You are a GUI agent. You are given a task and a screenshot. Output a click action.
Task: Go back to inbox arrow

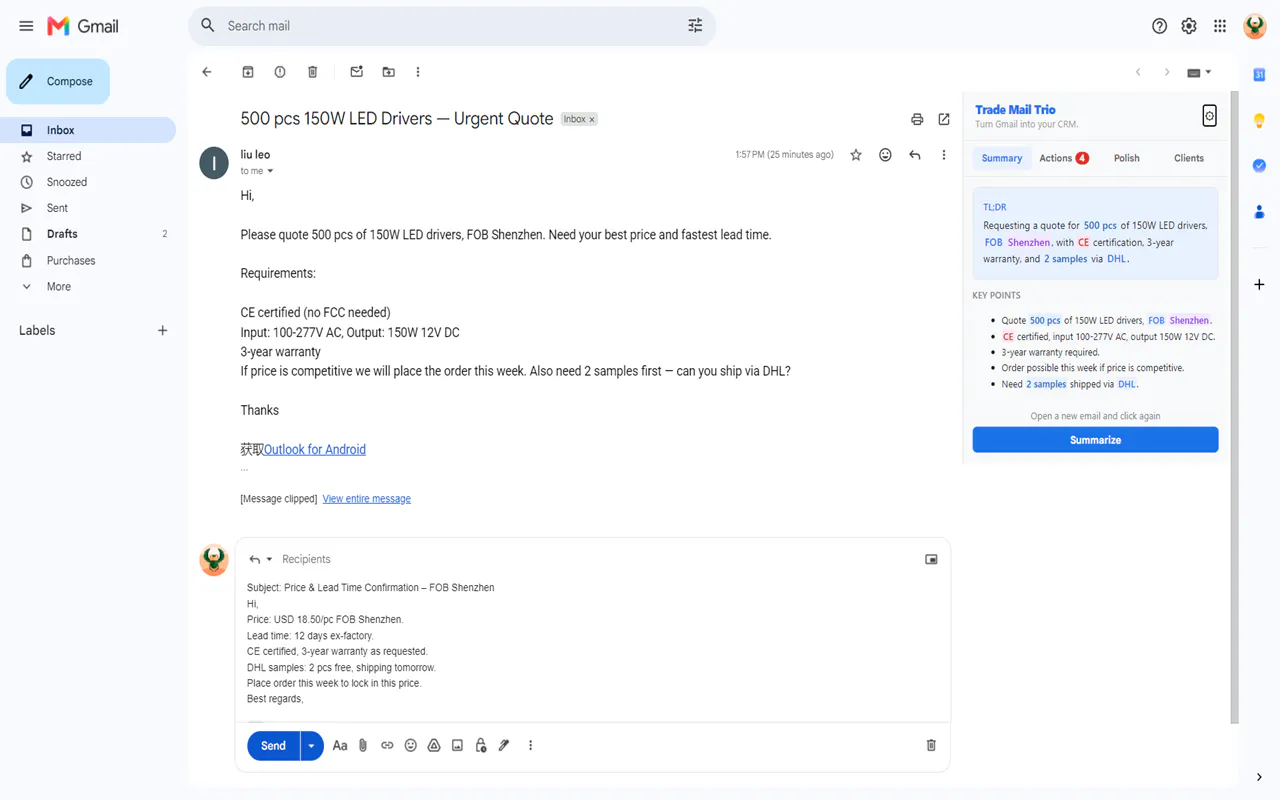pos(207,72)
